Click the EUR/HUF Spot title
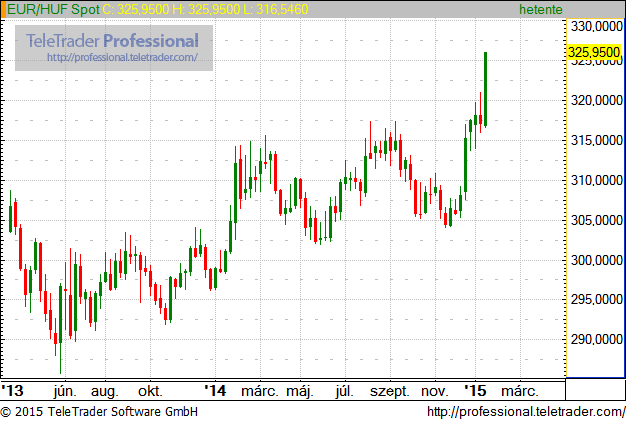This screenshot has height=421, width=626. coord(53,9)
